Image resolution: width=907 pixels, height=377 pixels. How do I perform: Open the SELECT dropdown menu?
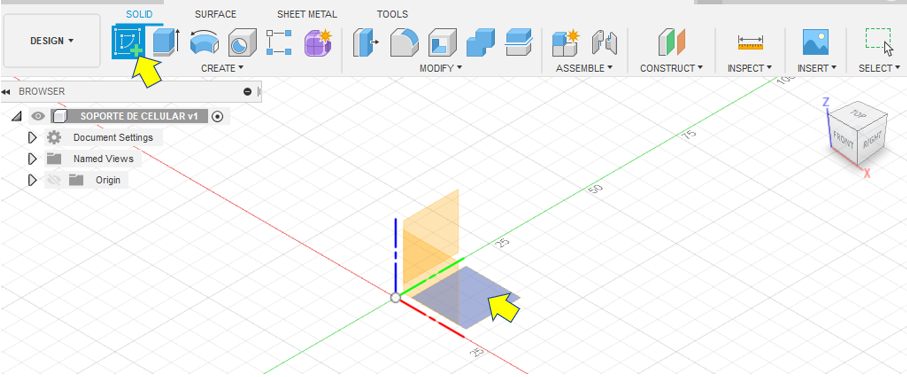click(879, 68)
